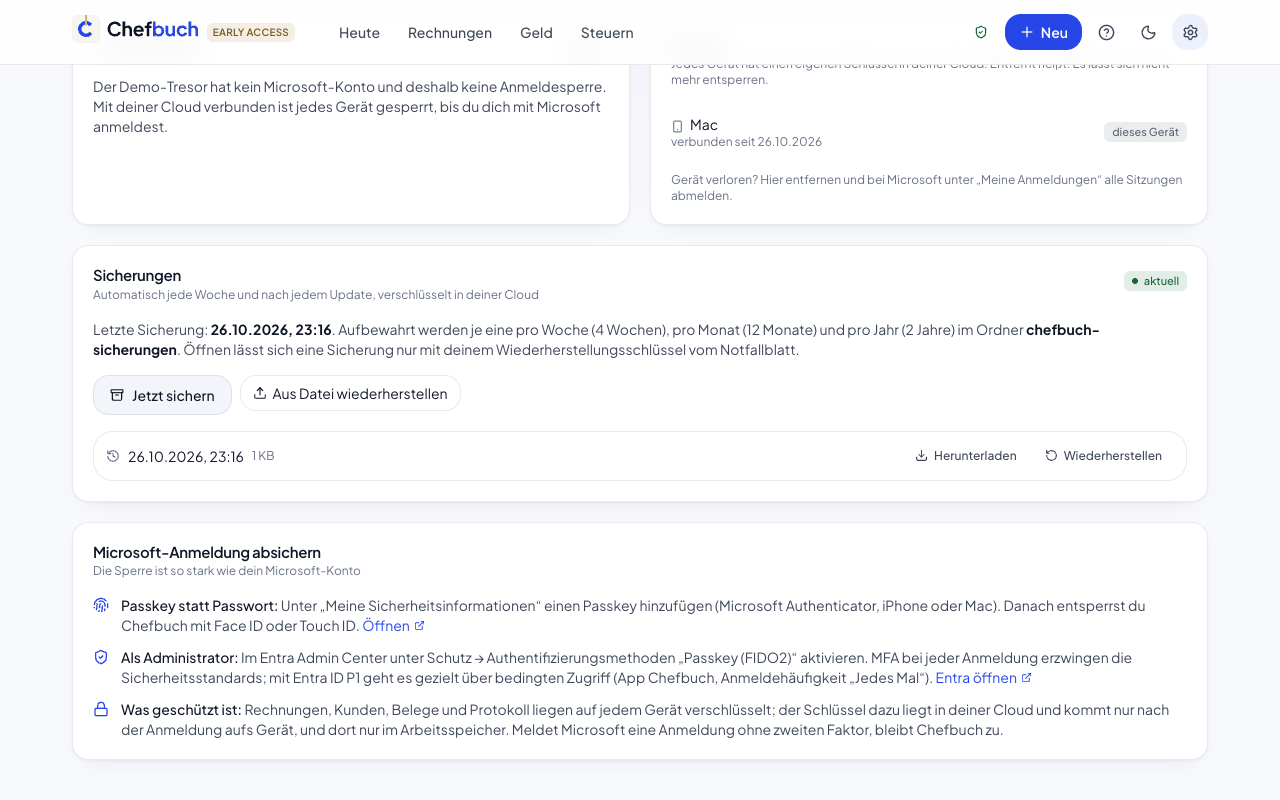Click the history icon in the backup row
Screen dimensions: 1280x800
[113, 456]
